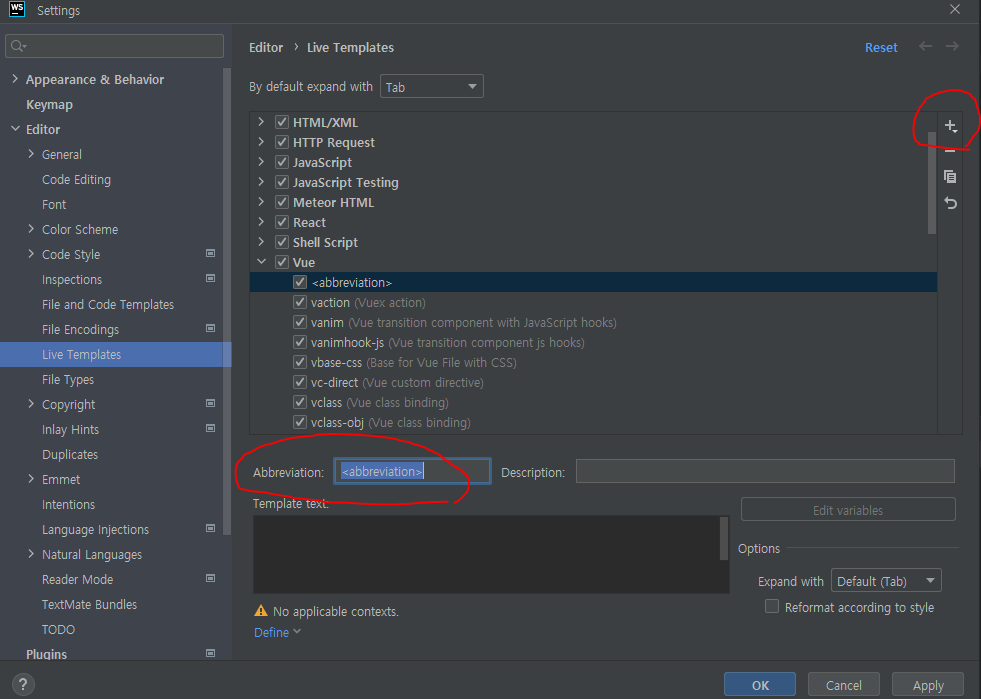The height and width of the screenshot is (699, 981).
Task: Click project-level marker beside Language Injections
Action: coord(210,529)
